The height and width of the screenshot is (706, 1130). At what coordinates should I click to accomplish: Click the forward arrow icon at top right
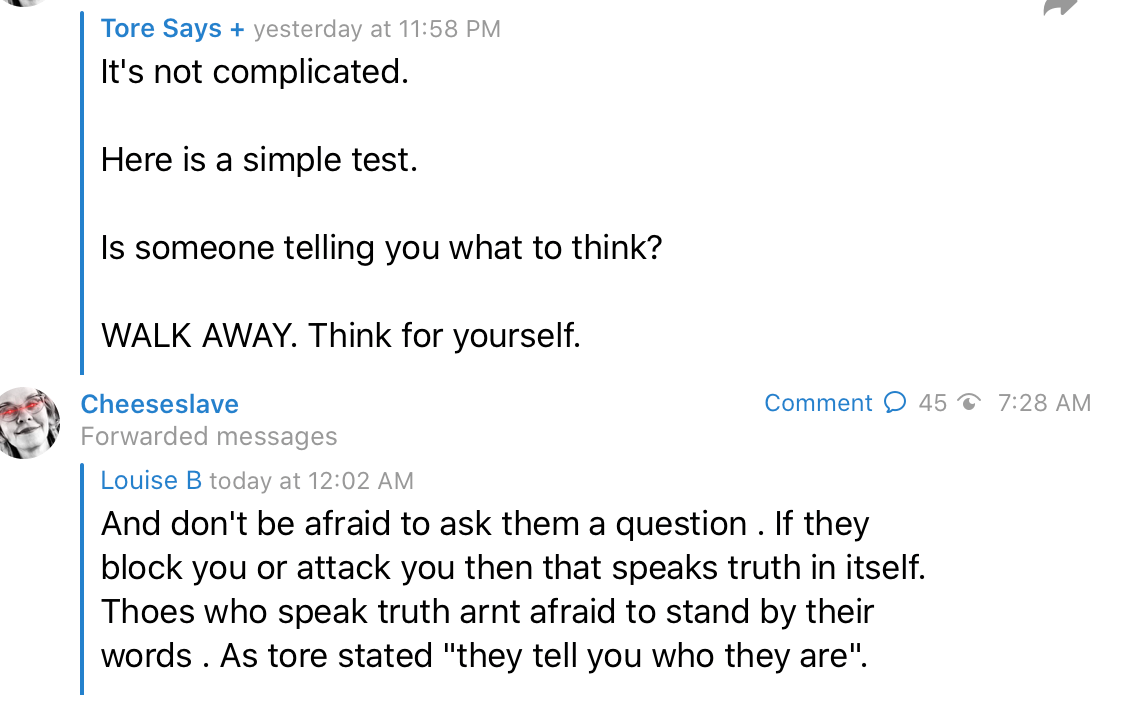coord(1060,7)
